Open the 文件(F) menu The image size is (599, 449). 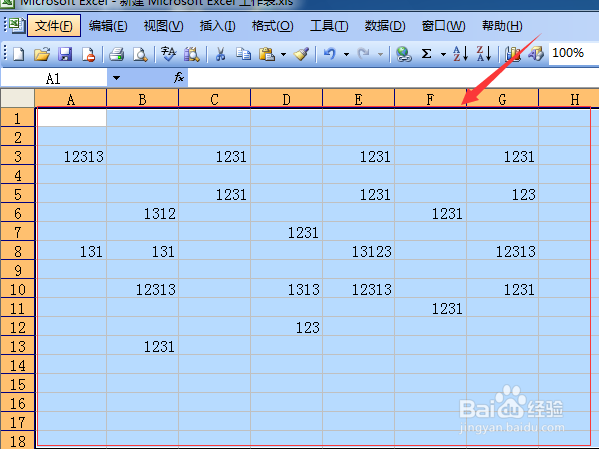(54, 26)
